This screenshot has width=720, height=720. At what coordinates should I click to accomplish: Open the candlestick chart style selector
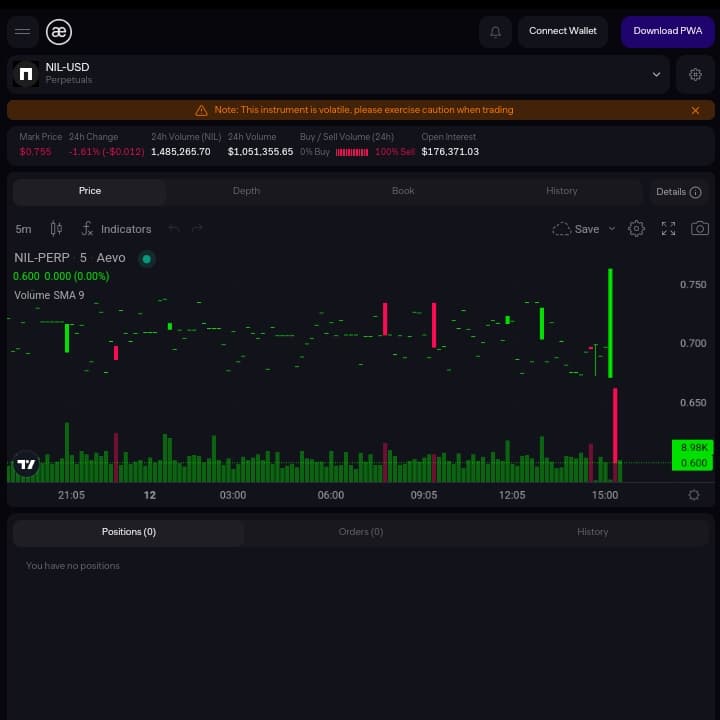pos(56,229)
